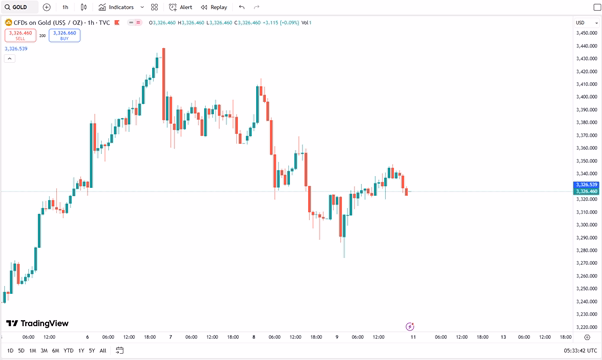This screenshot has height=360, width=602.
Task: Switch range to All
Action: click(103, 350)
